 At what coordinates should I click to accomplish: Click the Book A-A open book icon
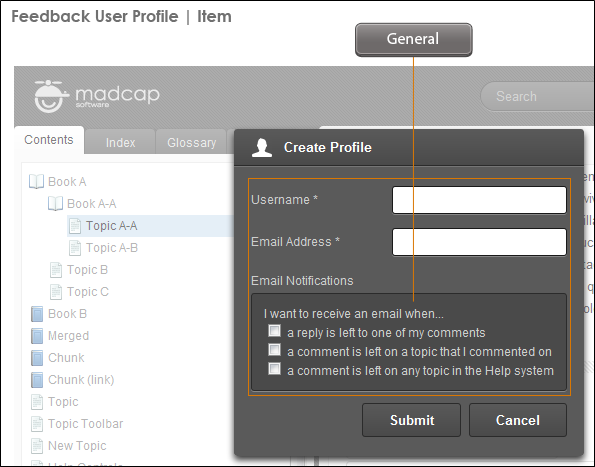(55, 204)
